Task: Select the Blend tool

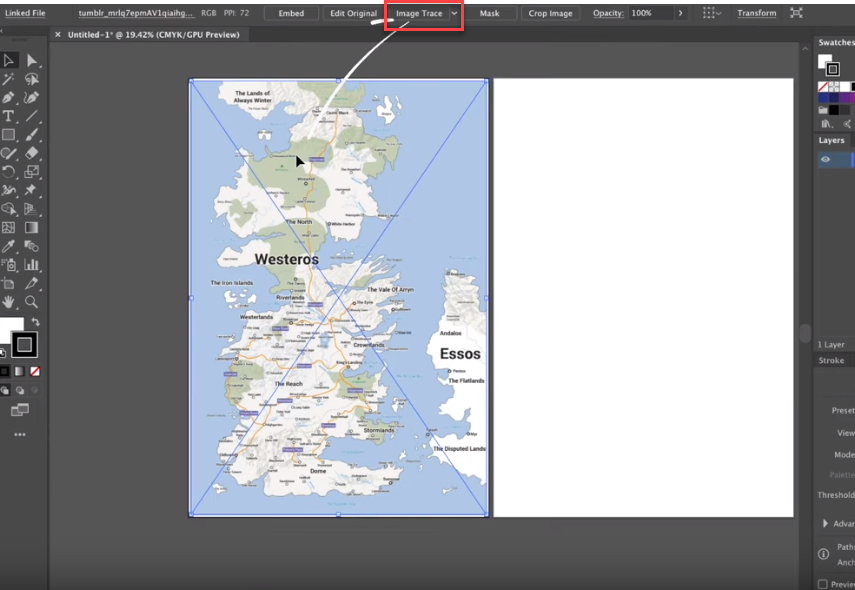Action: click(32, 246)
